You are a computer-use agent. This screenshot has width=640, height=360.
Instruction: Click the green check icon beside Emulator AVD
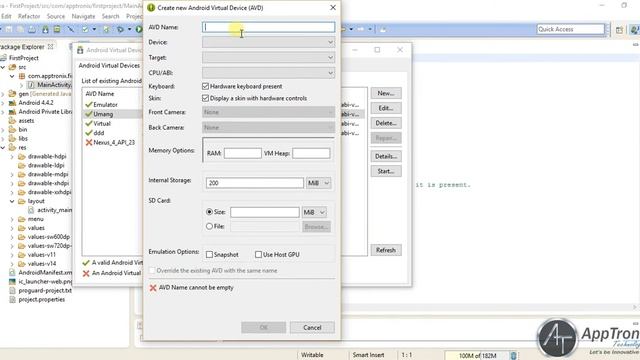click(x=89, y=104)
